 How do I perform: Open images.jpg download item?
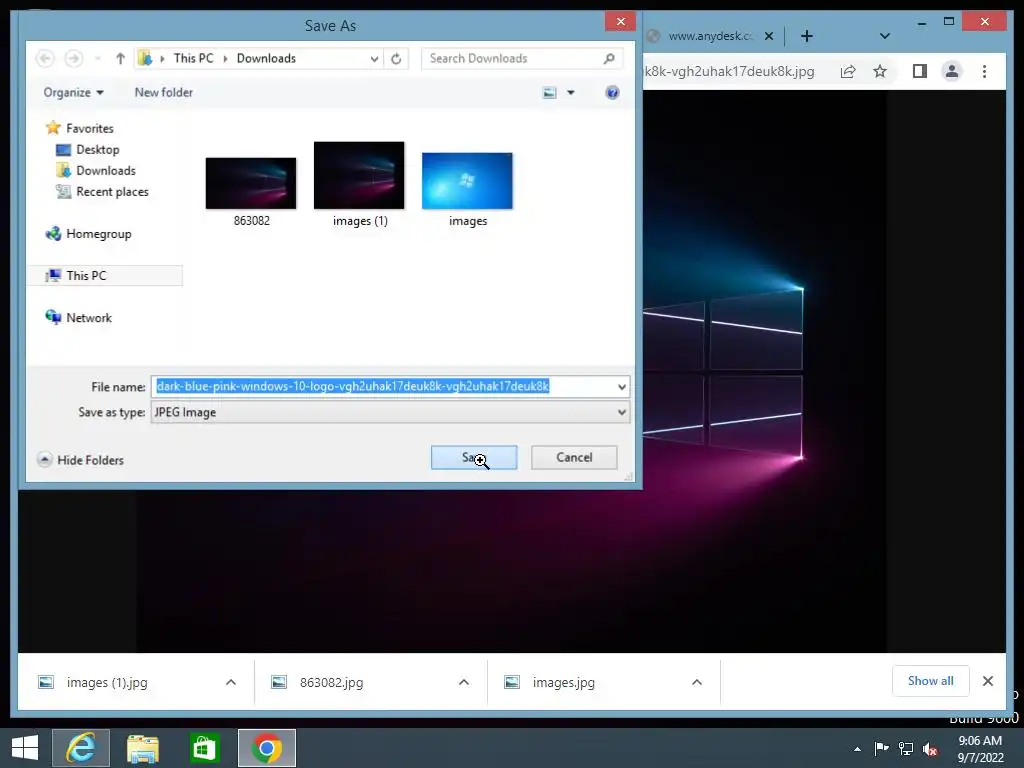click(563, 682)
